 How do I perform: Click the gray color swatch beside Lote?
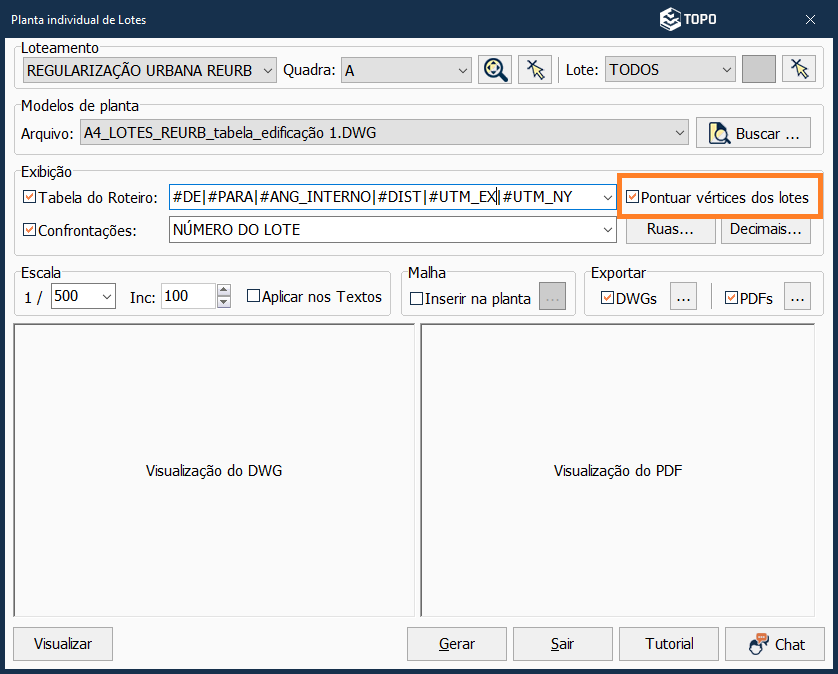coord(759,69)
